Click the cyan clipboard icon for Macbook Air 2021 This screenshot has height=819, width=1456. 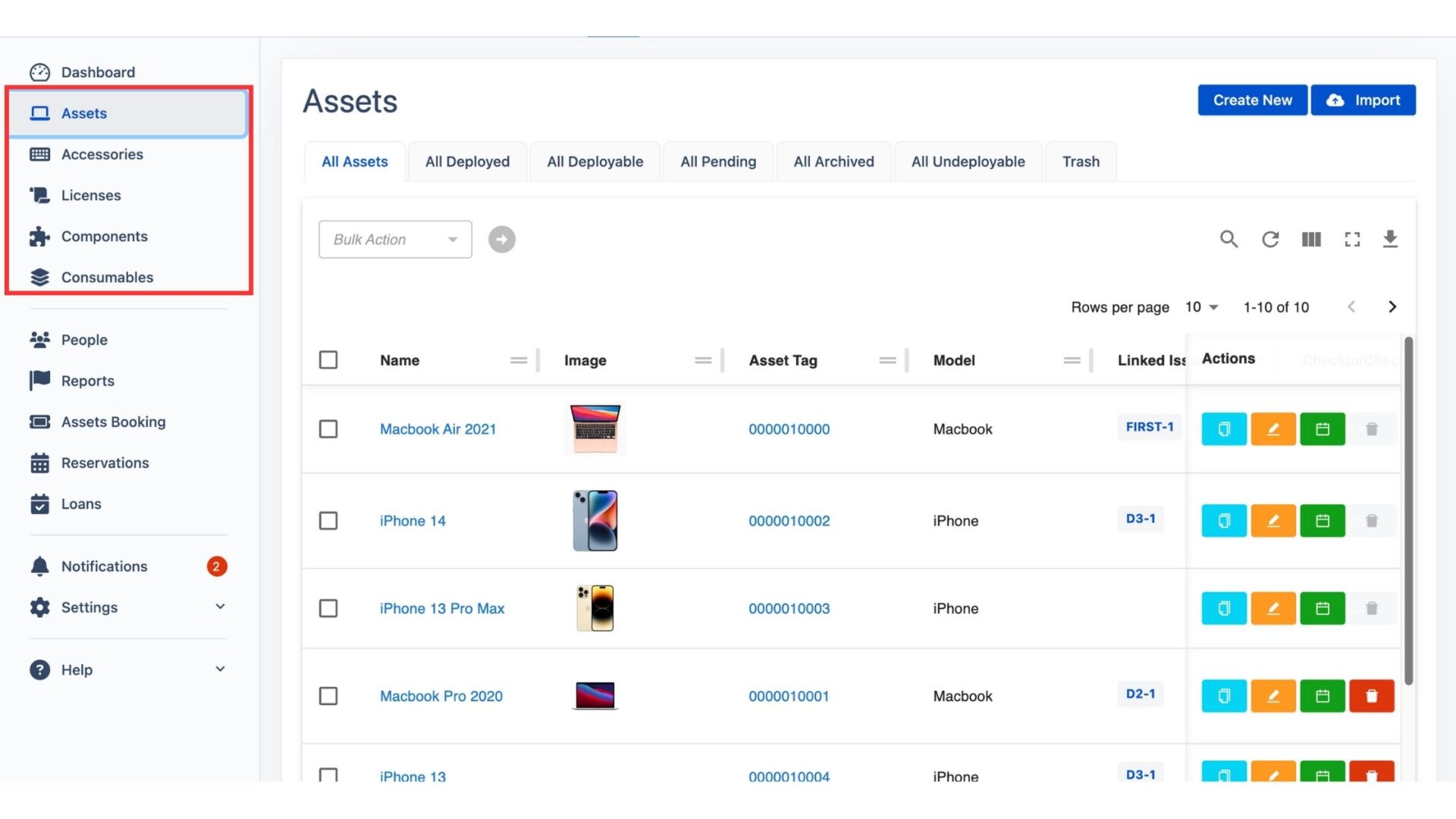pyautogui.click(x=1223, y=428)
